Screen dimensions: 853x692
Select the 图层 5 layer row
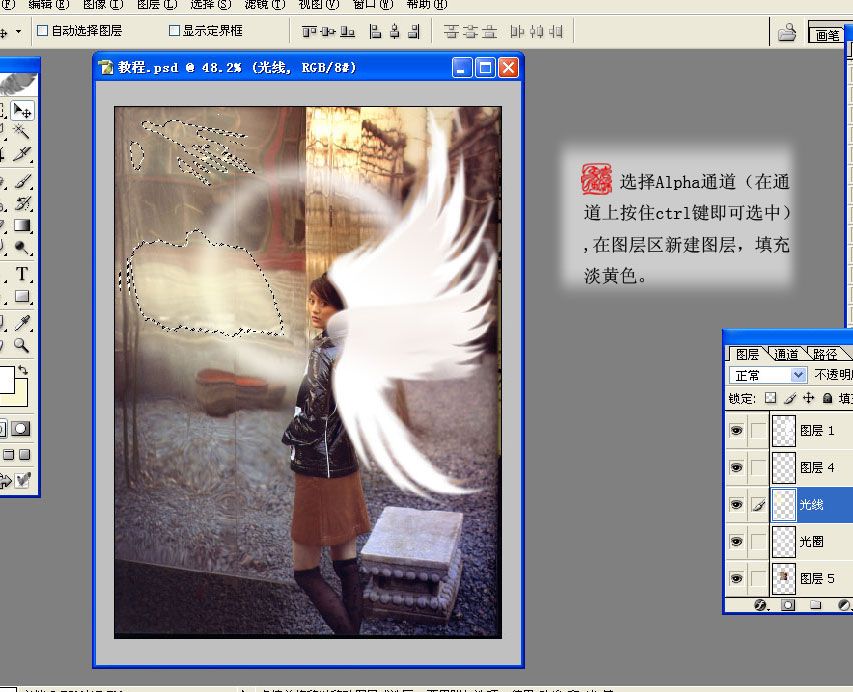pyautogui.click(x=789, y=578)
